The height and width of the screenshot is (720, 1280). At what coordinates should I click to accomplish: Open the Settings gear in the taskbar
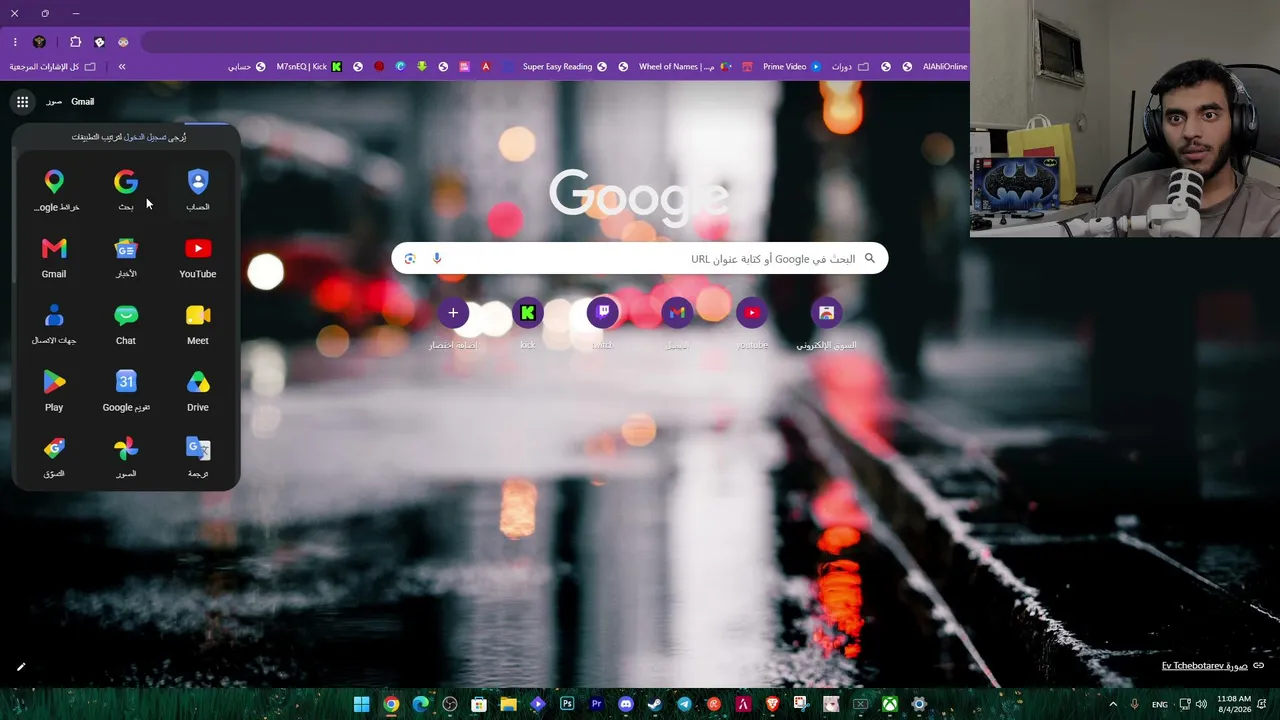pos(919,704)
